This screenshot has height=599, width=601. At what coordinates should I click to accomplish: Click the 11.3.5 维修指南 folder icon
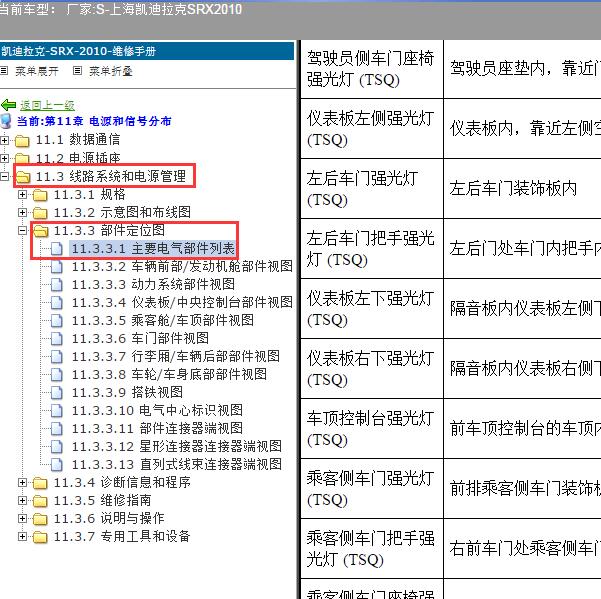click(40, 501)
